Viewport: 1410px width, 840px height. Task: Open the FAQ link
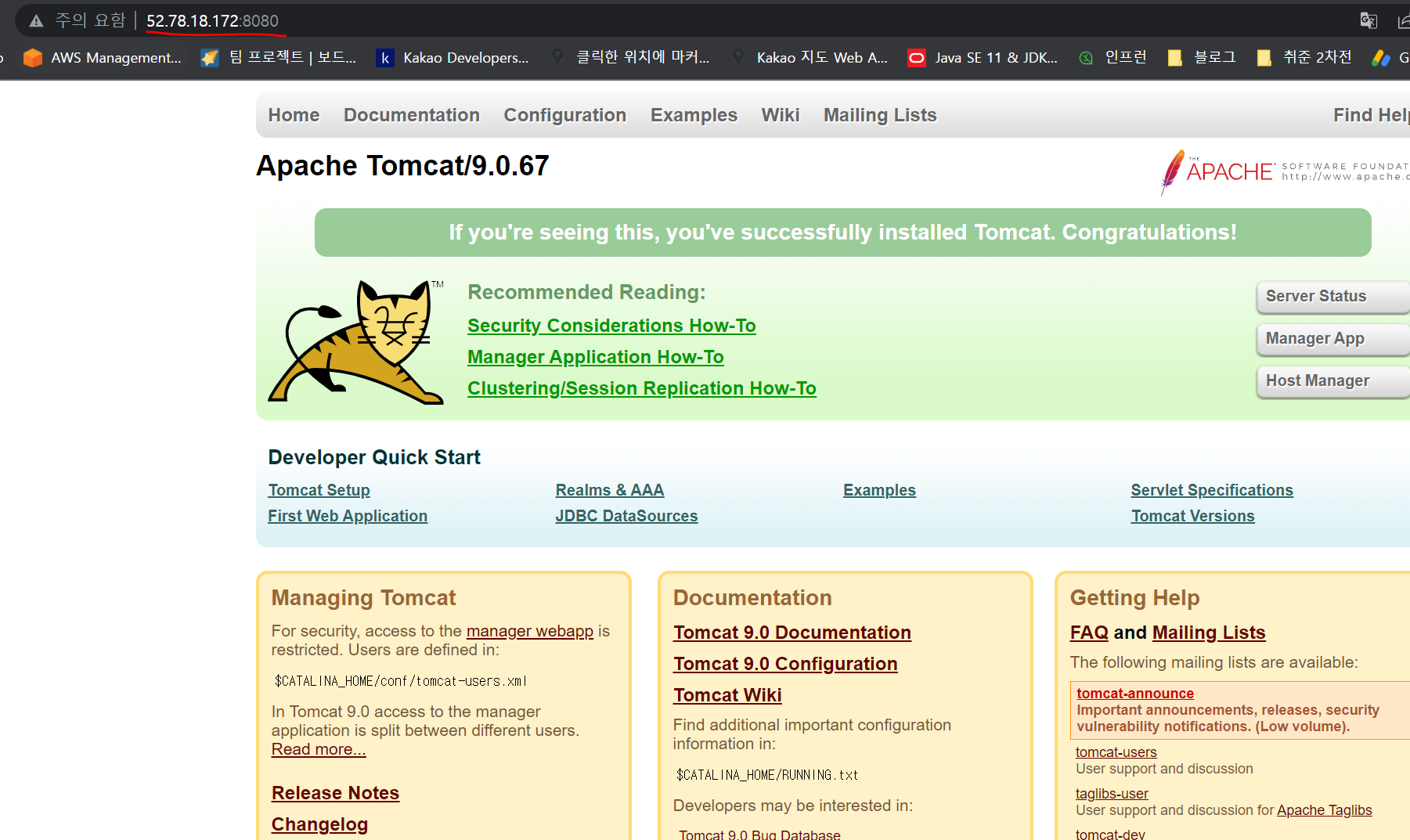click(x=1089, y=633)
